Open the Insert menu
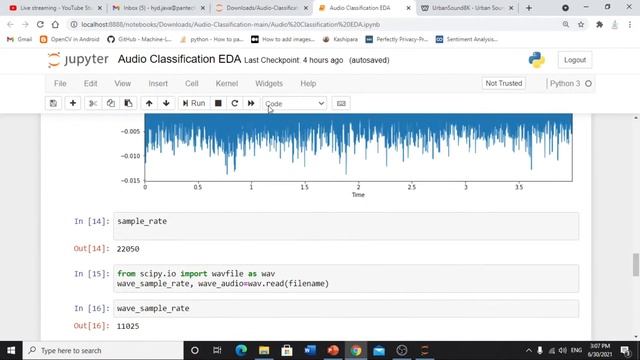This screenshot has height=360, width=640. pyautogui.click(x=158, y=83)
